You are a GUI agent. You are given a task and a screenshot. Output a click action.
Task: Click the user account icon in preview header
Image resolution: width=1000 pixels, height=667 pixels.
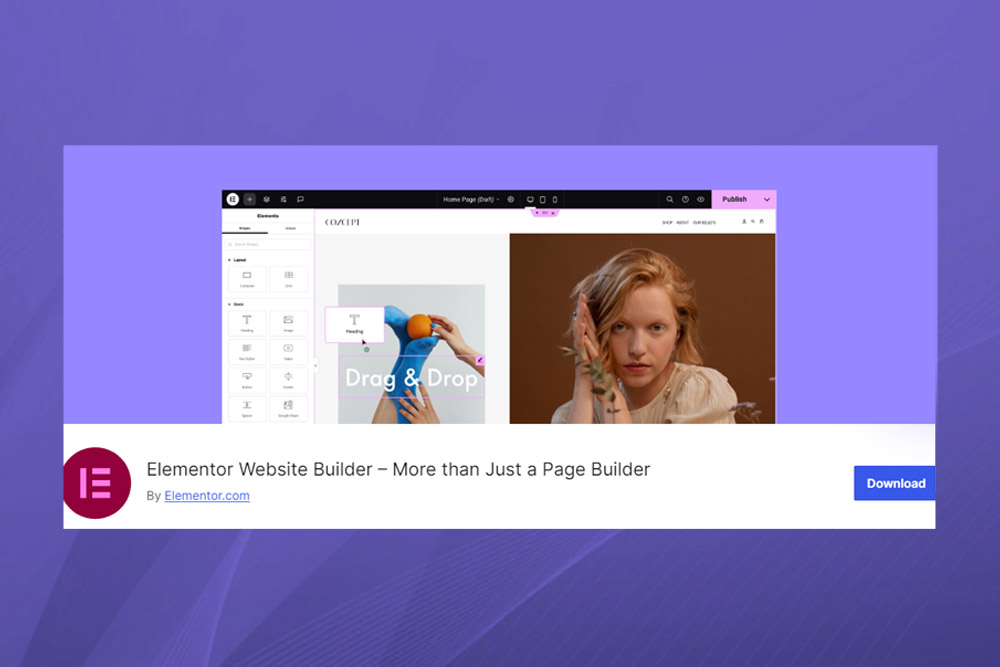click(744, 221)
